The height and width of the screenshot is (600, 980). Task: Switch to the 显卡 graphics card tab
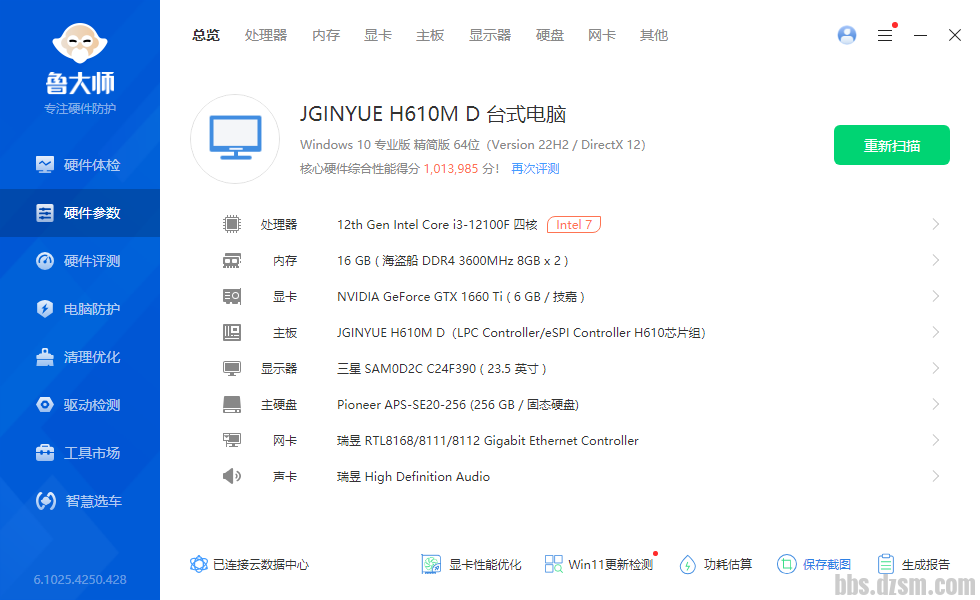coord(378,35)
